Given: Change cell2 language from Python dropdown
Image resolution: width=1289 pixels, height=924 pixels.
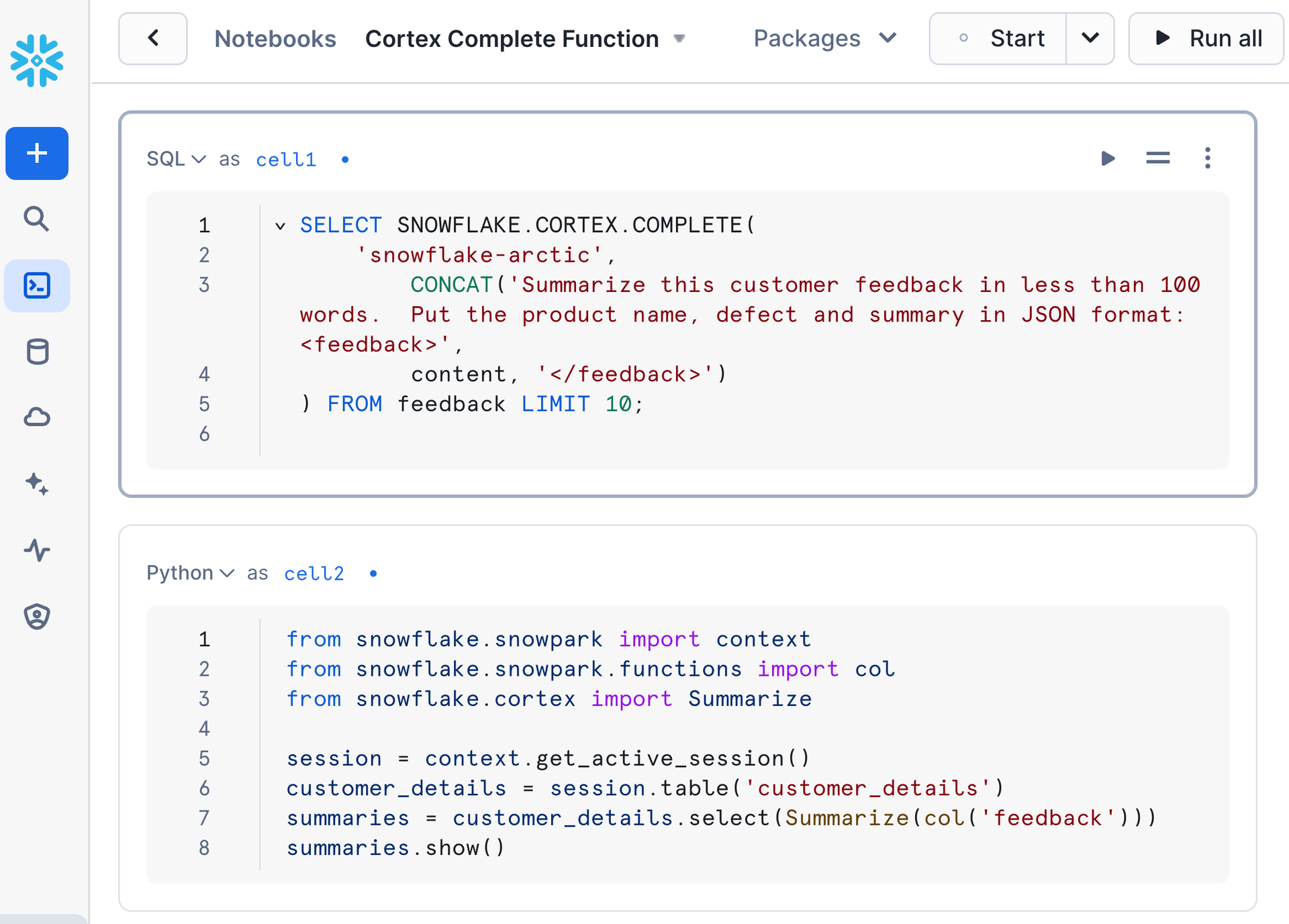Looking at the screenshot, I should click(190, 573).
